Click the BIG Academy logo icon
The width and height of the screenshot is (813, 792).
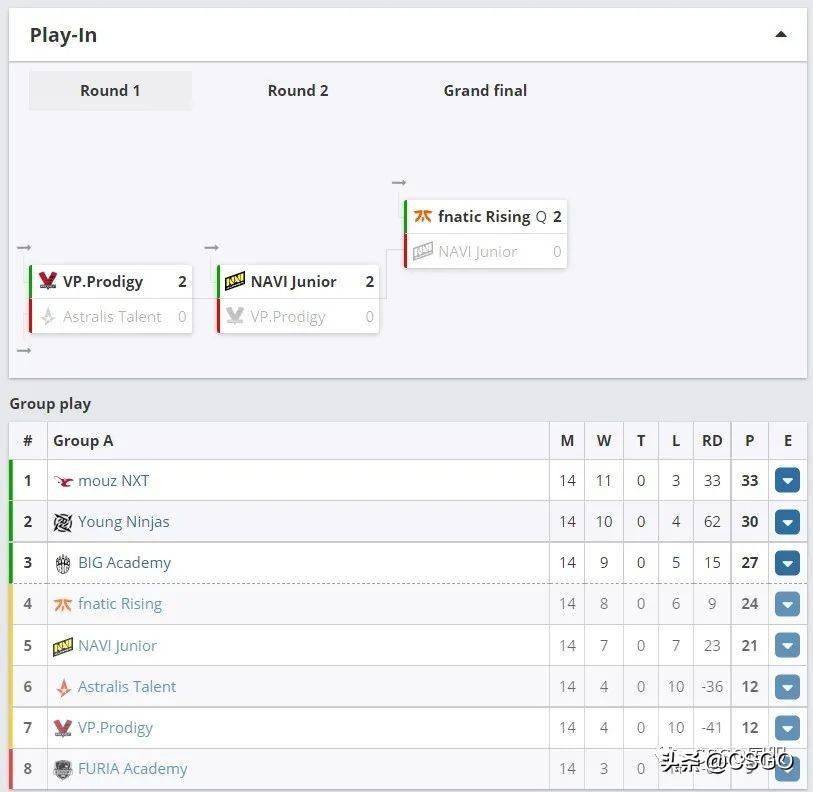tap(63, 563)
